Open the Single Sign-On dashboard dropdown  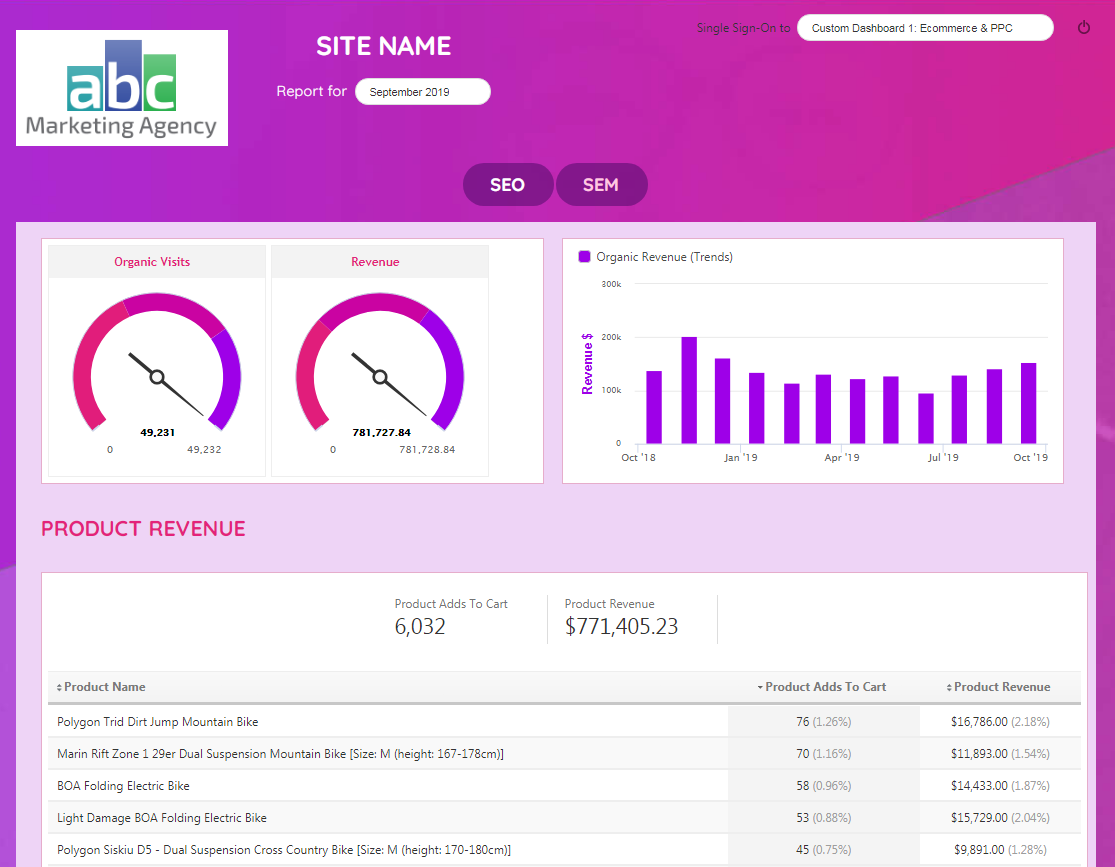point(924,28)
